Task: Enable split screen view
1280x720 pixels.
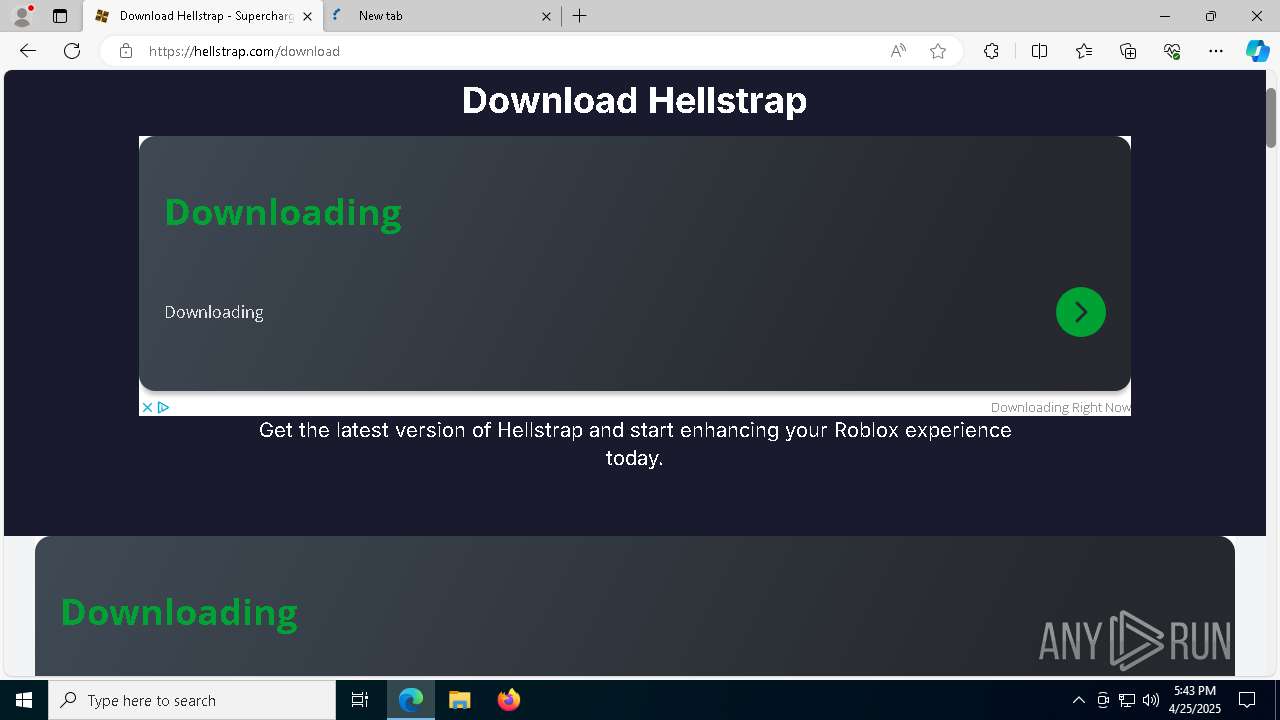Action: (x=1039, y=51)
